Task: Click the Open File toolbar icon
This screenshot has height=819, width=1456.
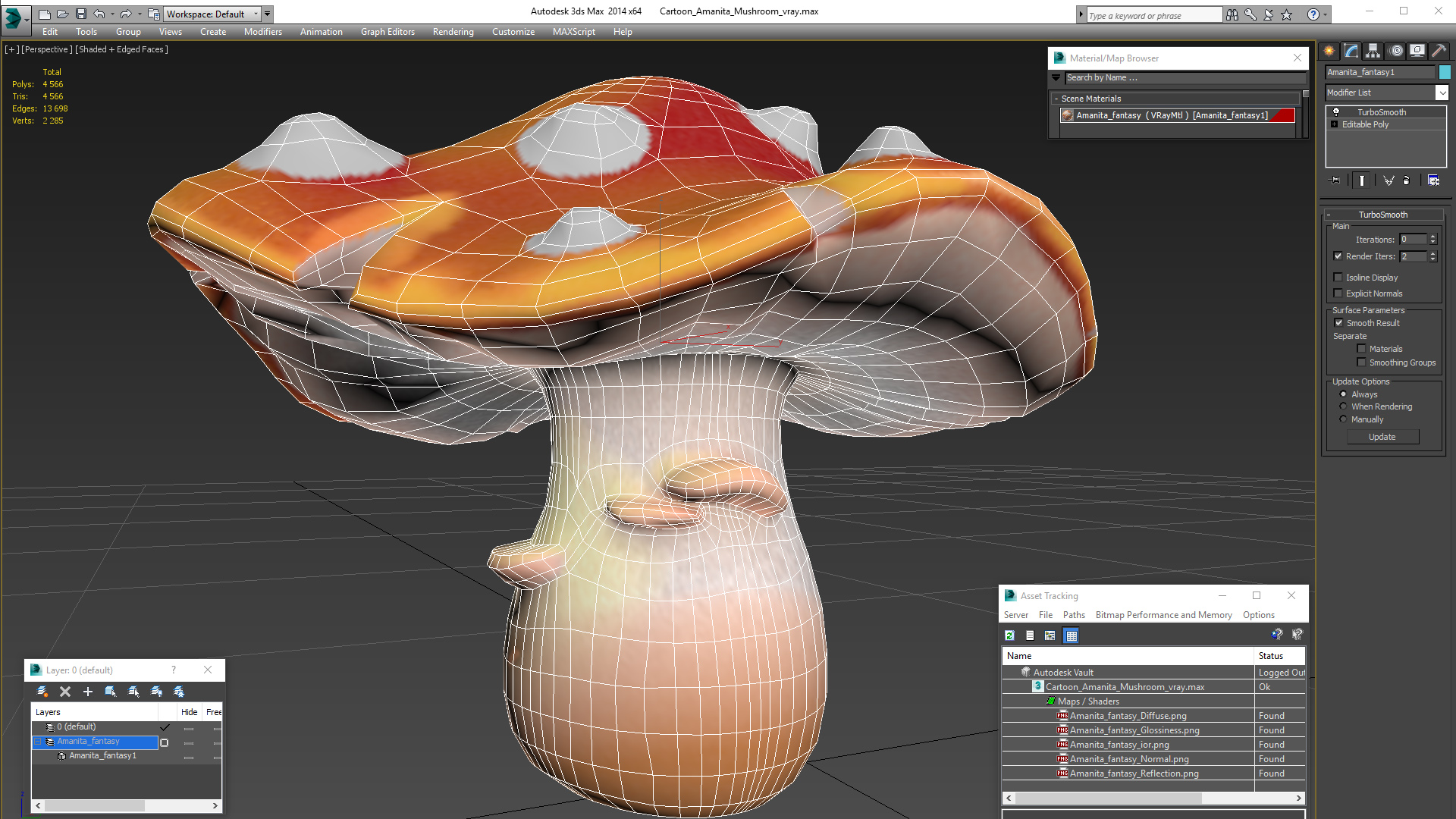Action: pyautogui.click(x=63, y=14)
